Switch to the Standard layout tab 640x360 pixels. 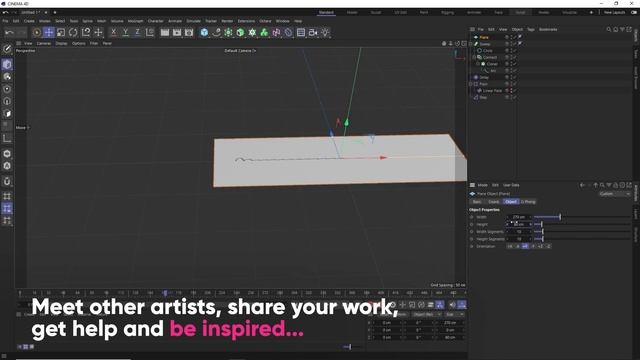(x=326, y=13)
